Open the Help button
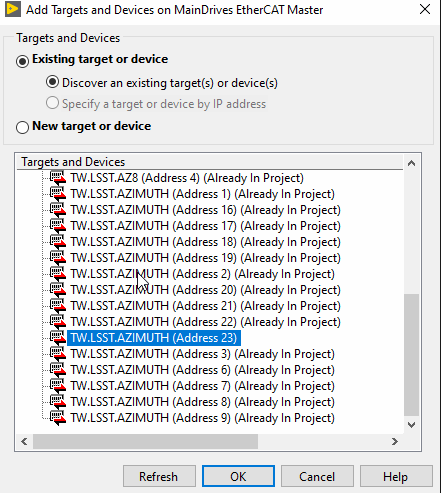This screenshot has width=441, height=493. [396, 476]
